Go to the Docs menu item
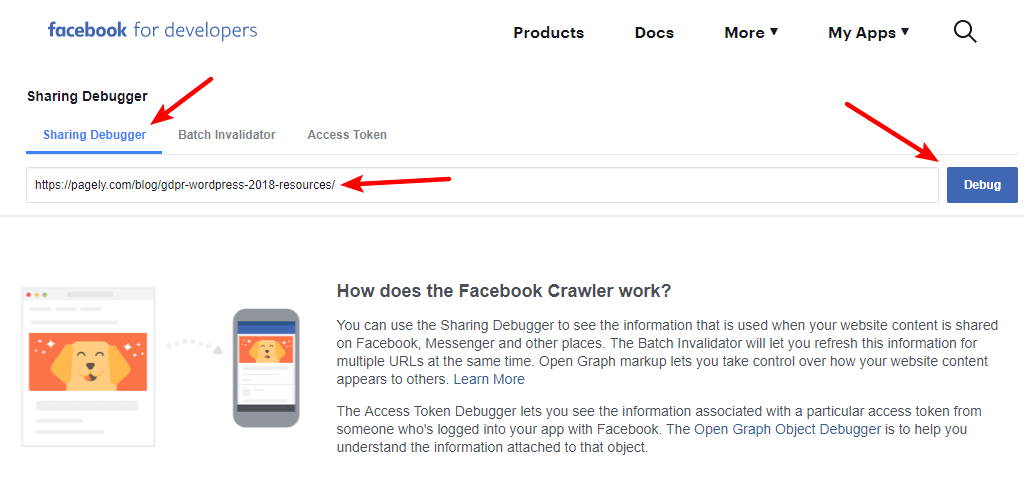1025x501 pixels. tap(654, 32)
